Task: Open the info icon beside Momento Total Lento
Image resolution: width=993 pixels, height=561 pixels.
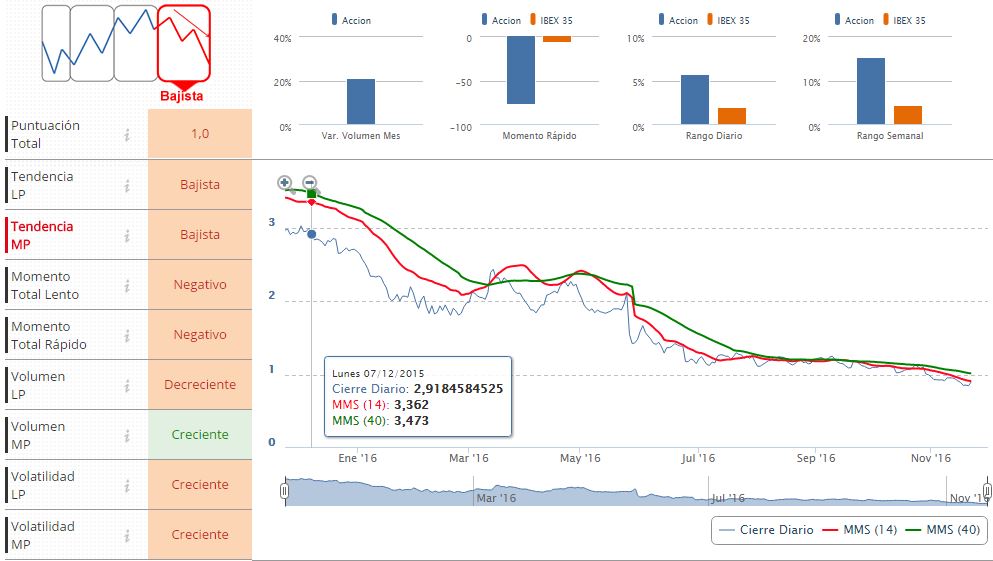Action: [x=127, y=285]
